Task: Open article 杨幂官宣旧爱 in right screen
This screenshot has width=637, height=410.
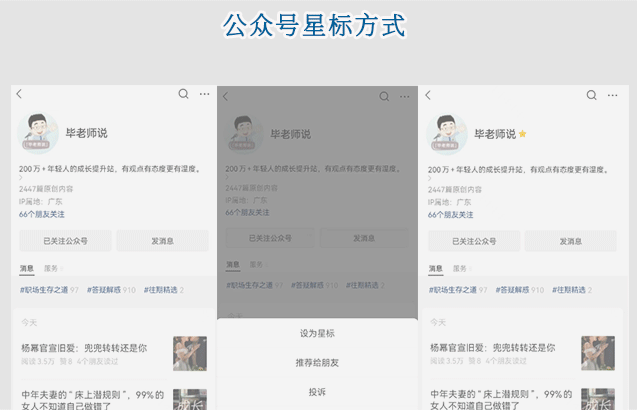Action: [493, 348]
